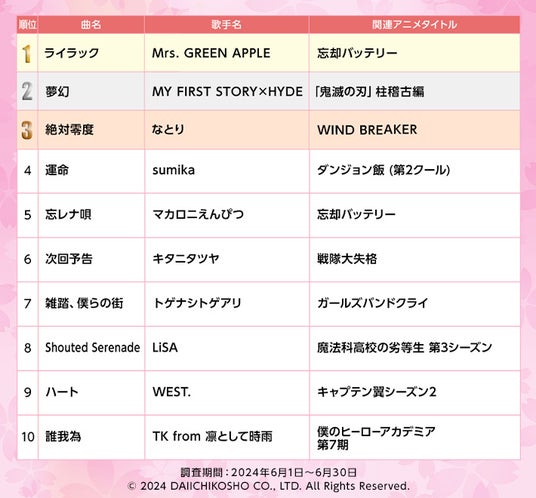Image resolution: width=536 pixels, height=498 pixels.
Task: Click artist Mrs. GREEN APPLE
Action: point(211,53)
